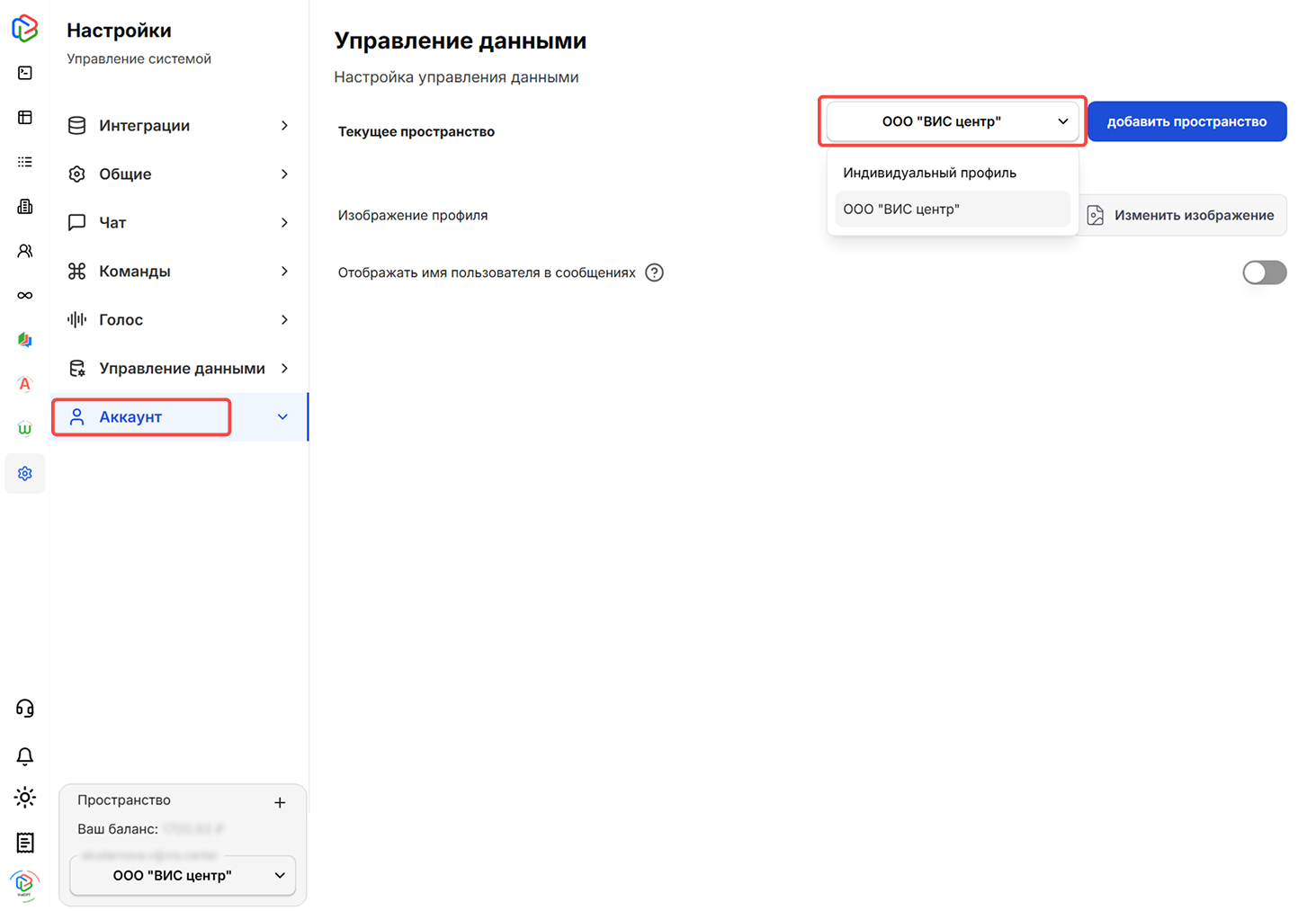Select the infinity icon in sidebar
The height and width of the screenshot is (911, 1316).
24,294
